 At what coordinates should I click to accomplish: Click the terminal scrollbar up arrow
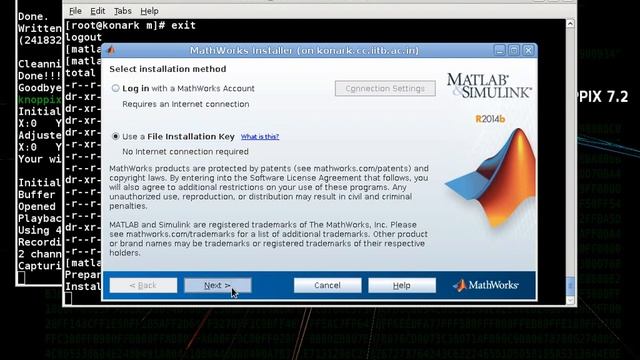point(570,24)
